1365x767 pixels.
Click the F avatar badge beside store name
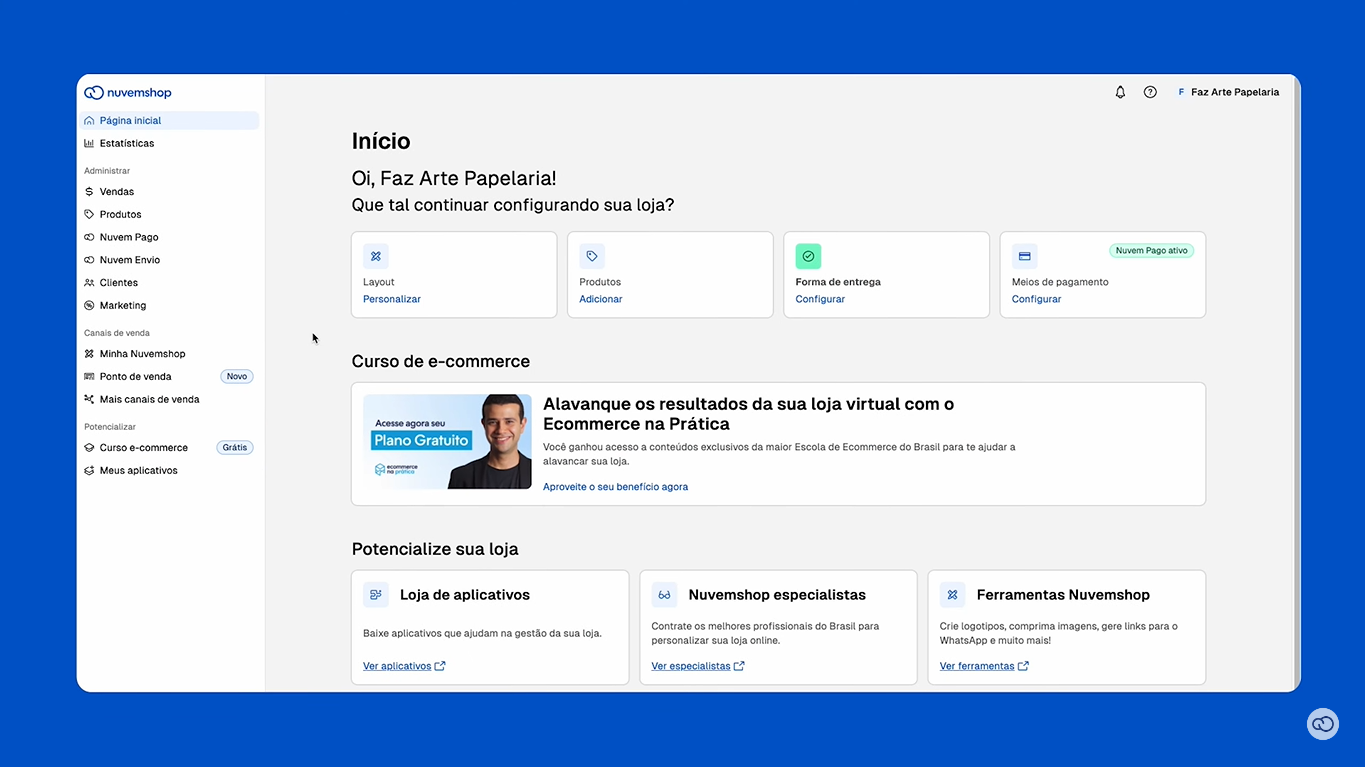tap(1181, 92)
